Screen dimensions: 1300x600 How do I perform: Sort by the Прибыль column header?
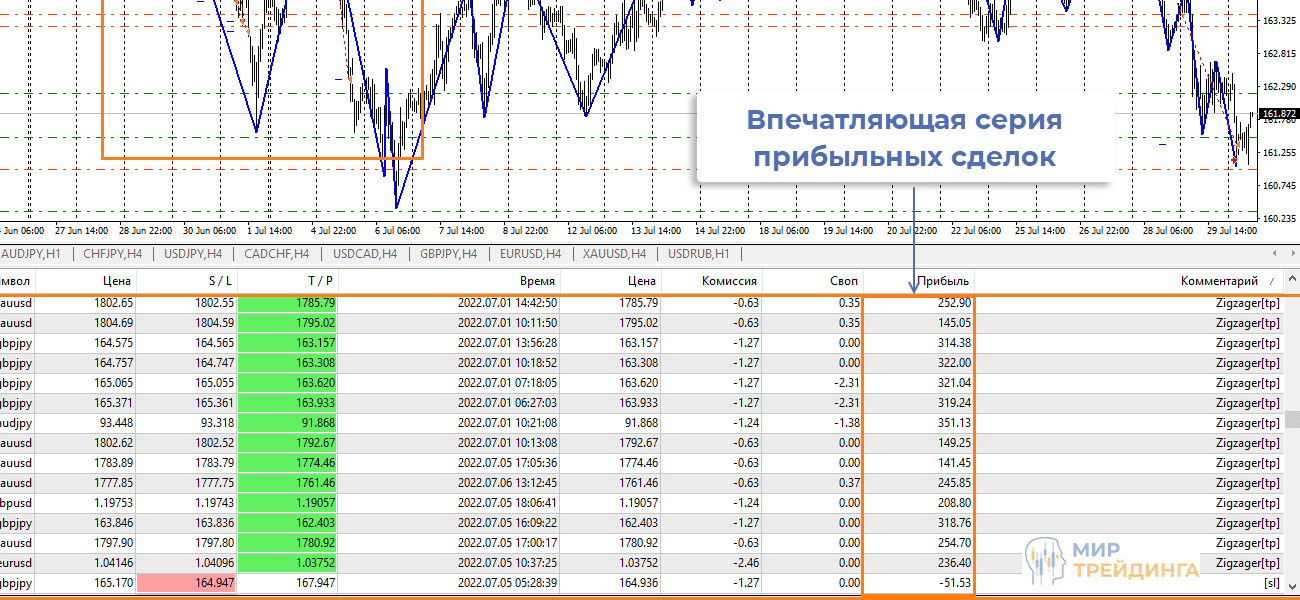click(919, 281)
